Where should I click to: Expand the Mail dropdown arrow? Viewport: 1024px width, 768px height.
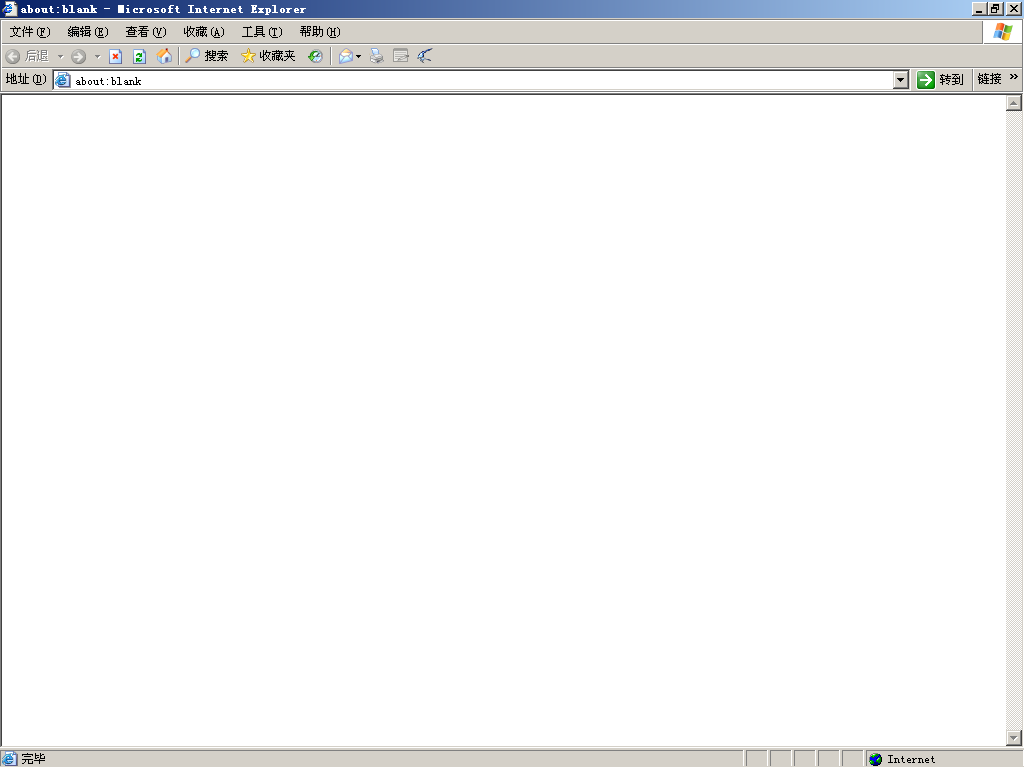[x=359, y=57]
